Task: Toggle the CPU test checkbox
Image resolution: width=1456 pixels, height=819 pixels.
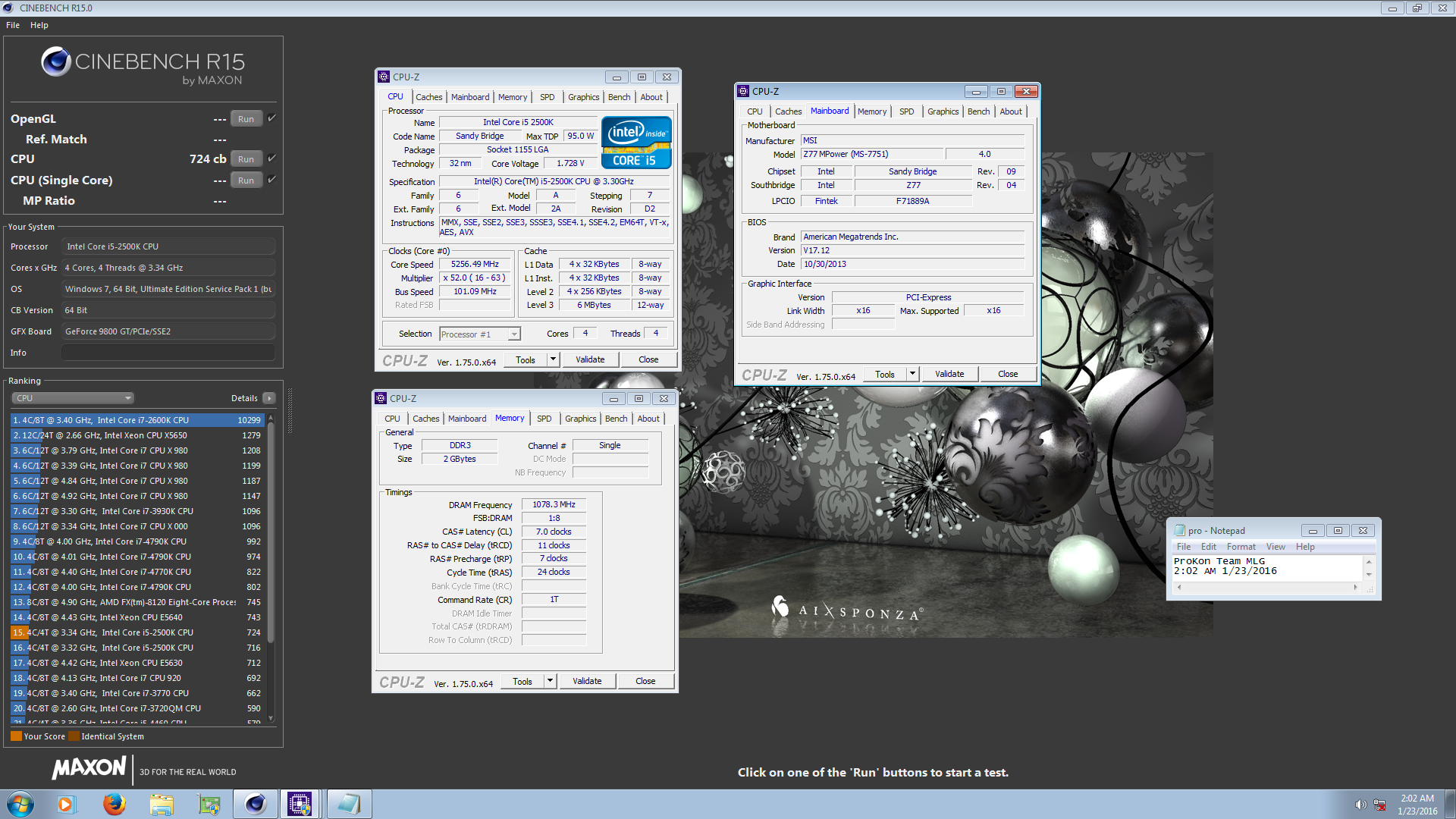Action: (x=271, y=158)
